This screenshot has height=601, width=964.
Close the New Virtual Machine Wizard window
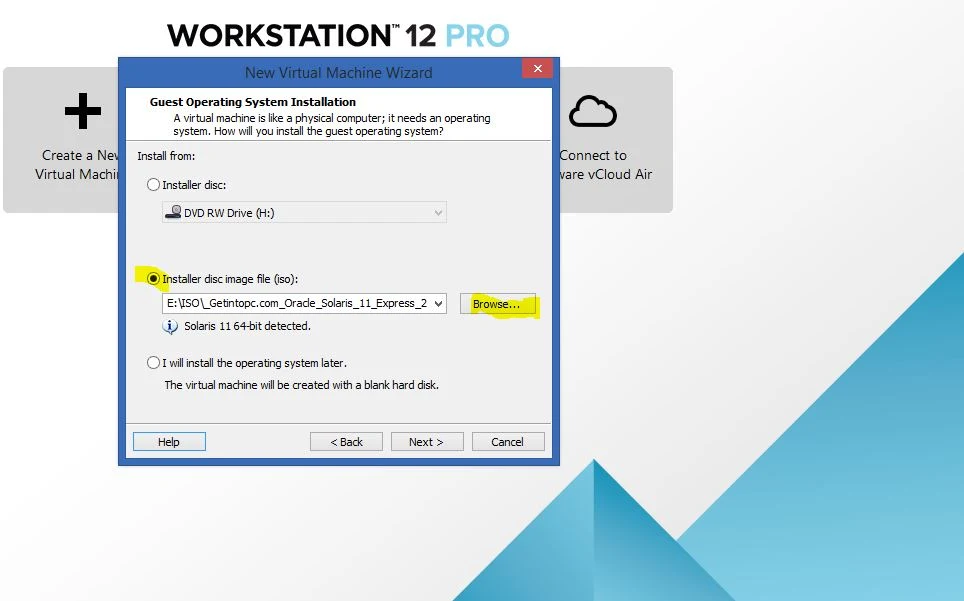pyautogui.click(x=537, y=68)
